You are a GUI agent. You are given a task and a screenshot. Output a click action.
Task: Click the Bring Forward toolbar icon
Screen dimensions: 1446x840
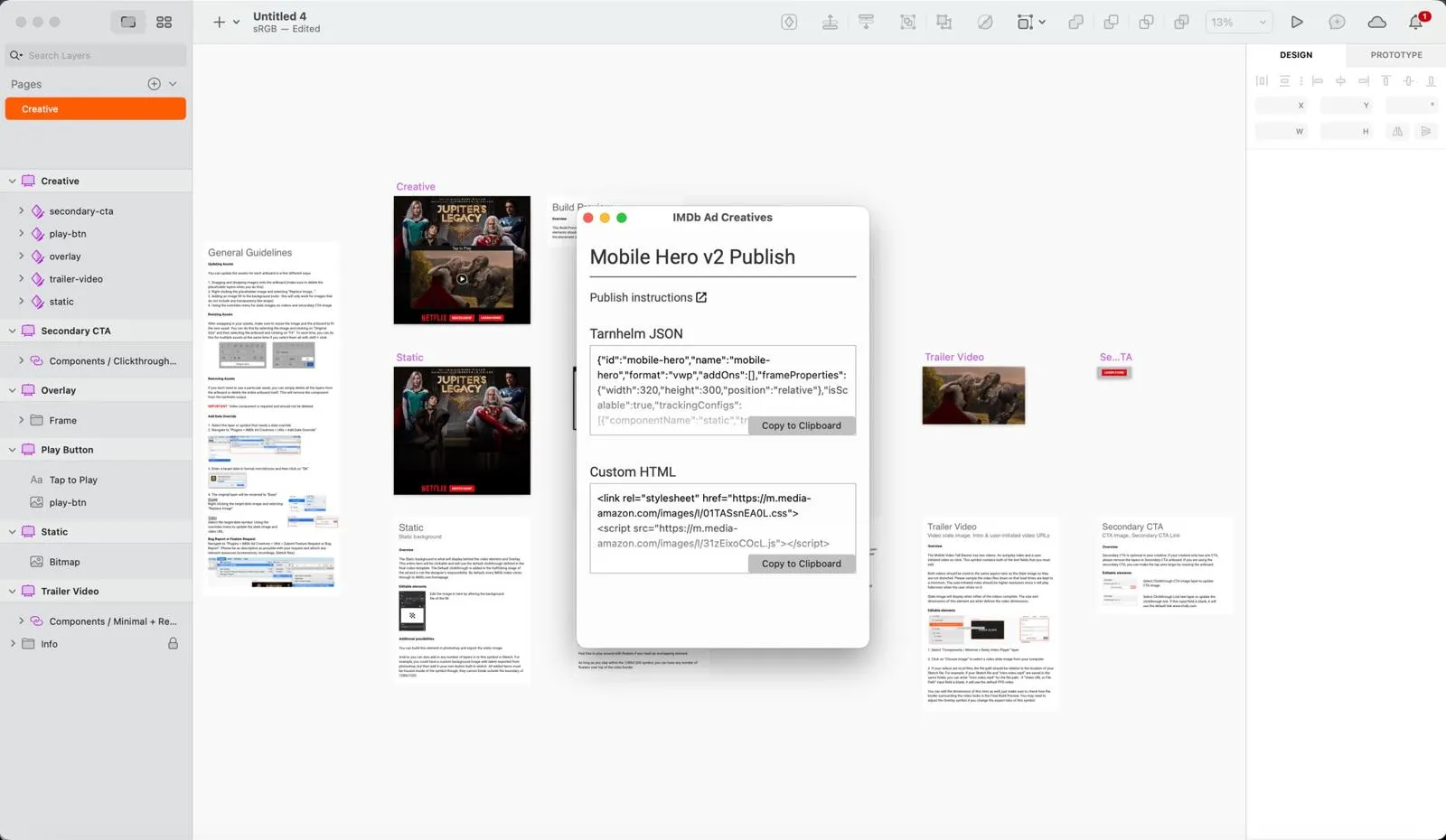click(830, 22)
